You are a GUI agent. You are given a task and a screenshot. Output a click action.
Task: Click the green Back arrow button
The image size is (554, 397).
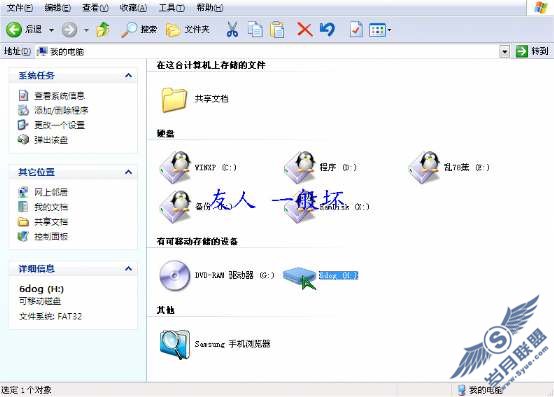coord(14,29)
